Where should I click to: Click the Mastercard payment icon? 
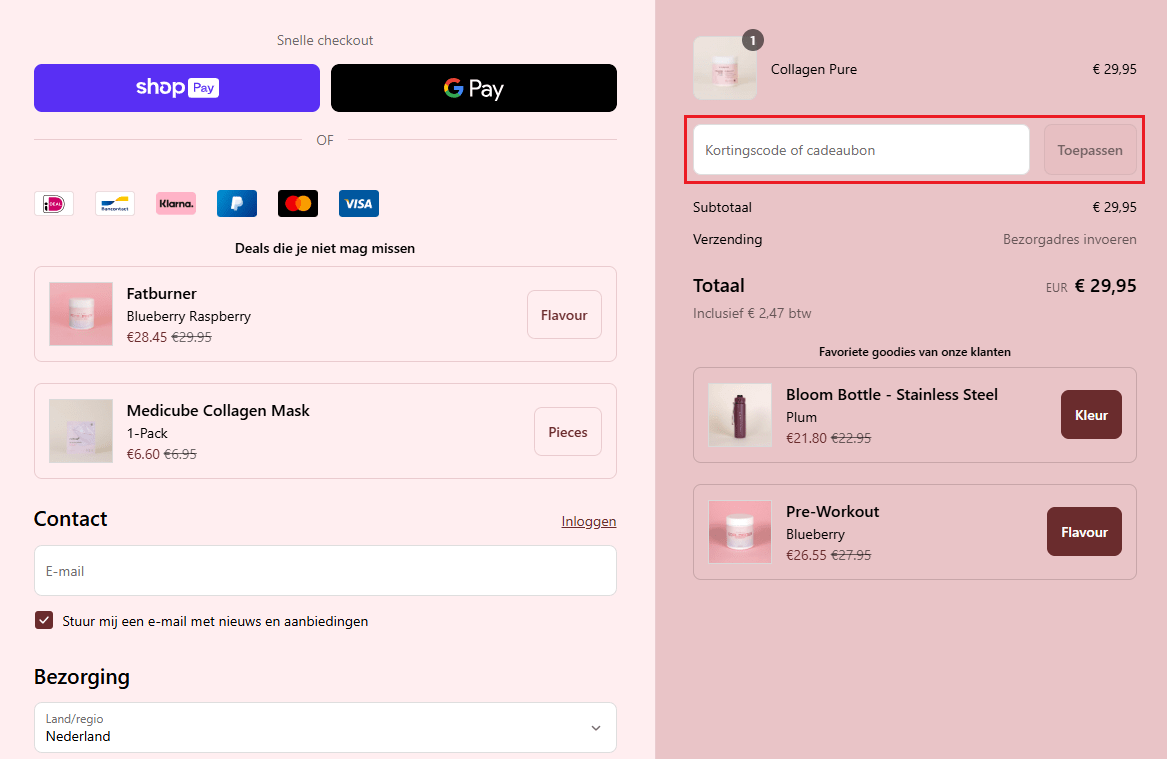point(298,204)
